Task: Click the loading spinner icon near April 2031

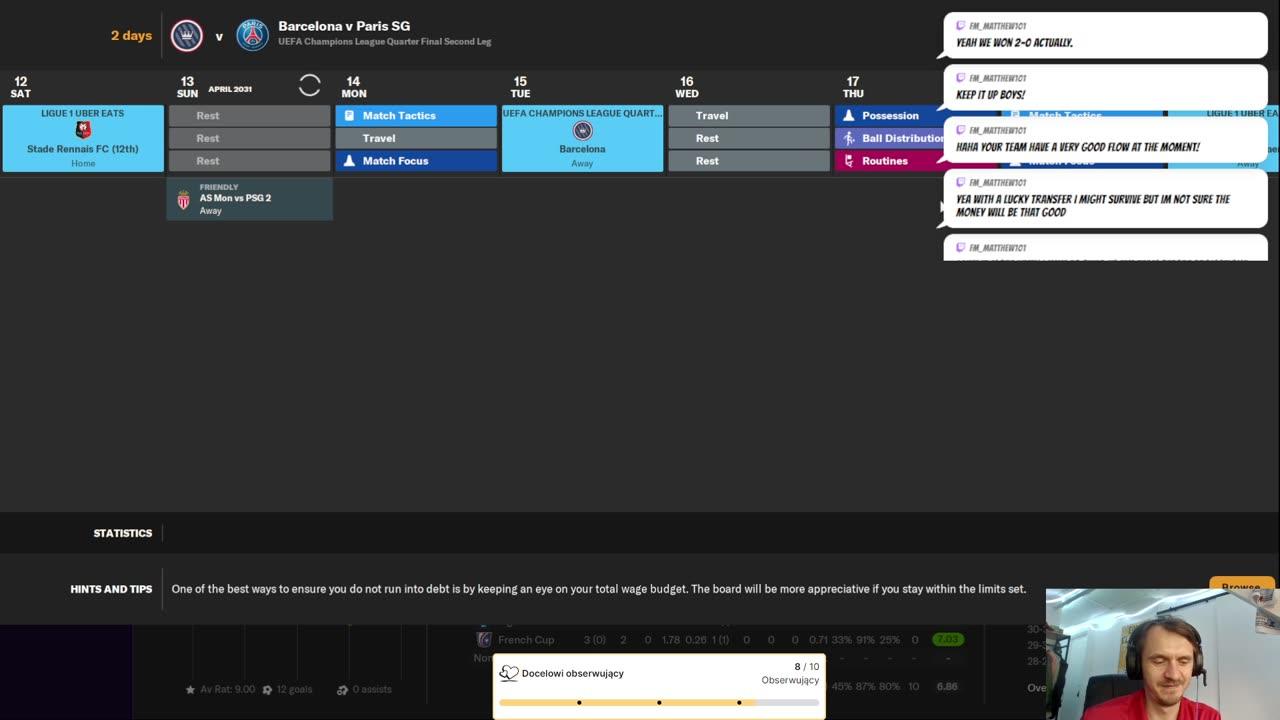Action: coord(310,86)
